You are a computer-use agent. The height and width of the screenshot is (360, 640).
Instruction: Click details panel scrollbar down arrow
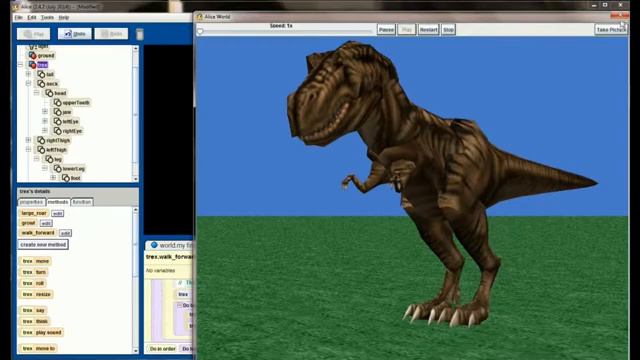pyautogui.click(x=136, y=351)
